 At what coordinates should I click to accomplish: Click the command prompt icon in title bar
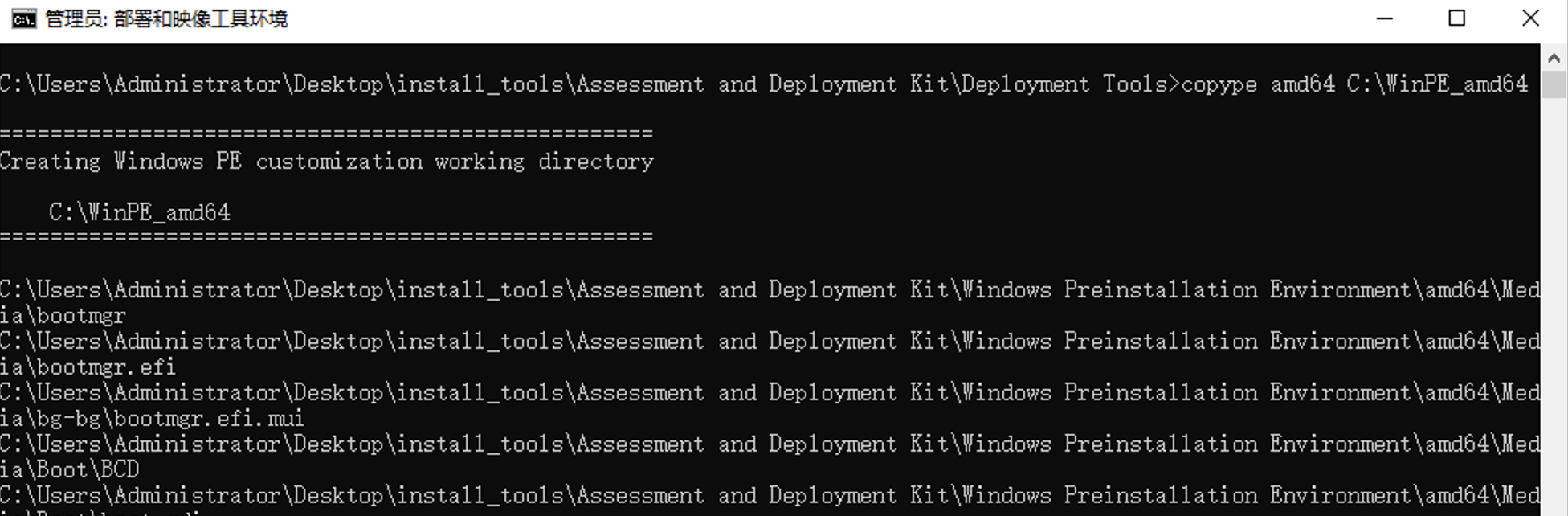(x=24, y=17)
